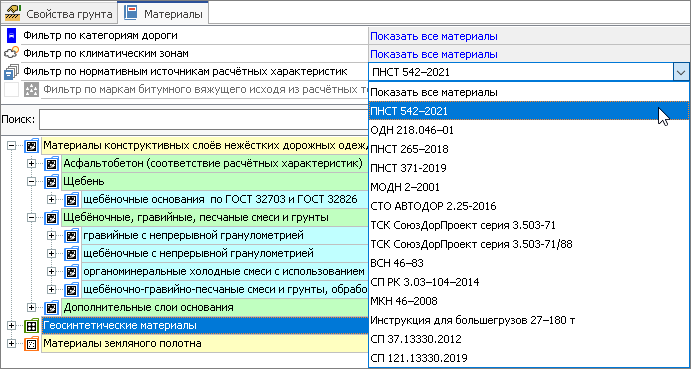
Task: Click the green Геосинтетические материалы grid icon
Action: coord(31,326)
